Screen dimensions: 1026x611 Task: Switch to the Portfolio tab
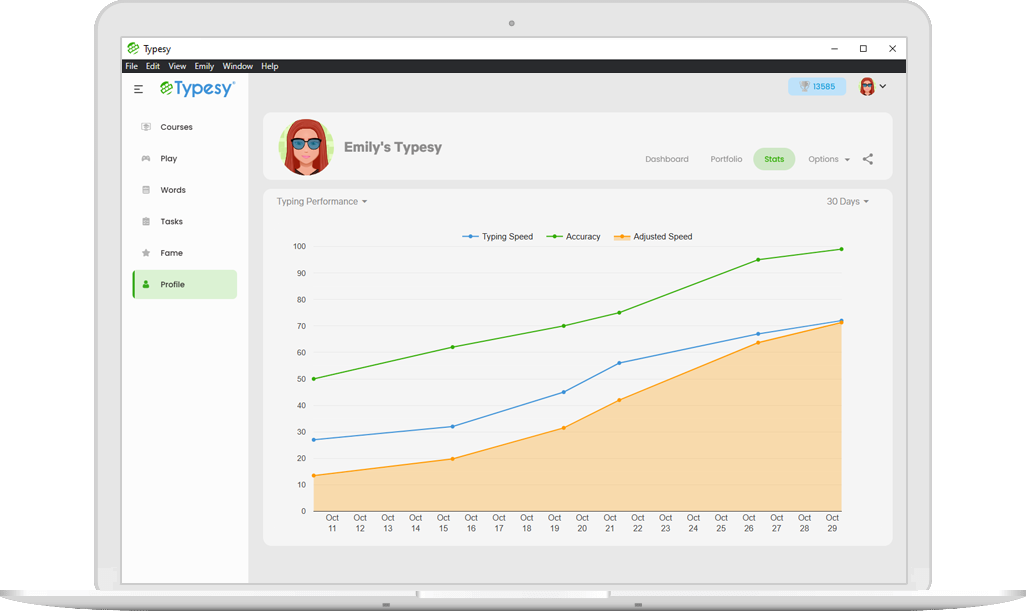(x=726, y=159)
